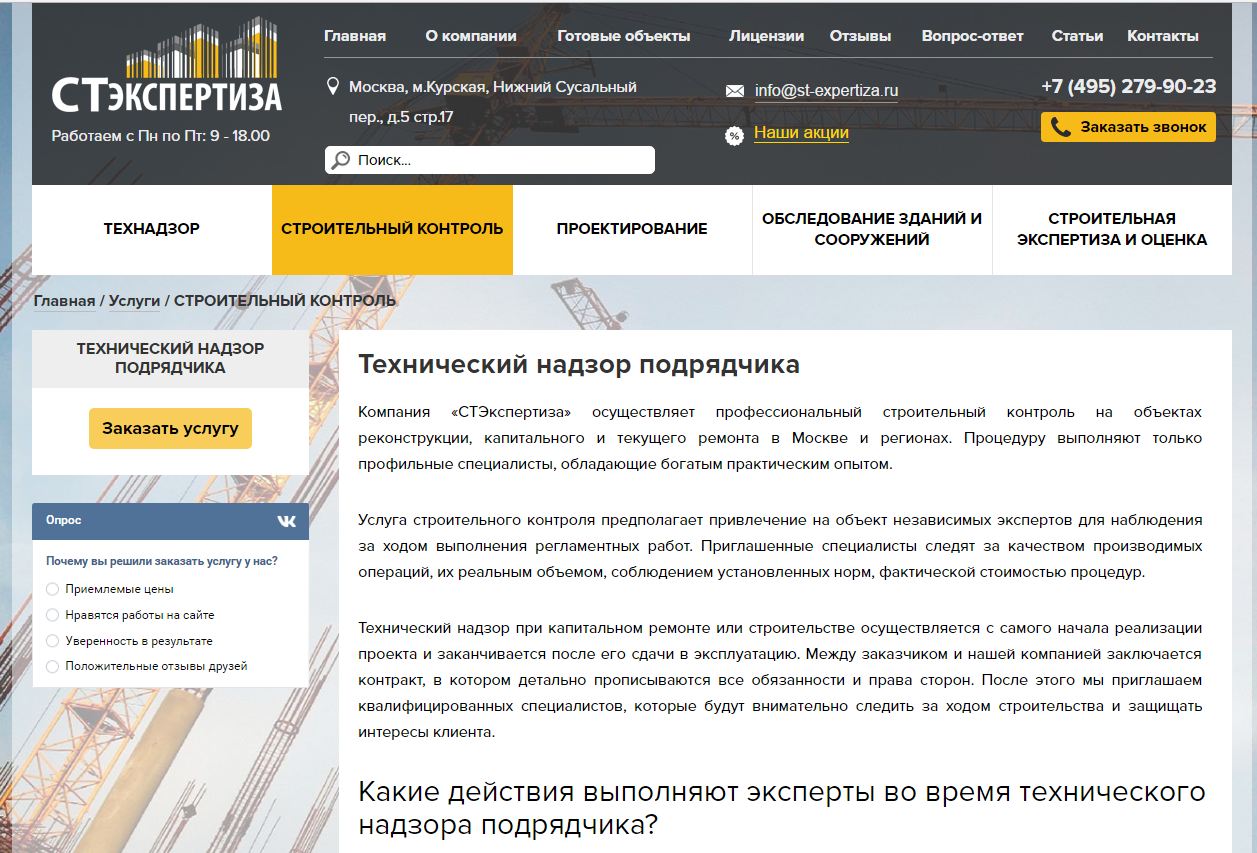Click the Заказать услугу button
This screenshot has height=853, width=1257.
click(x=170, y=428)
